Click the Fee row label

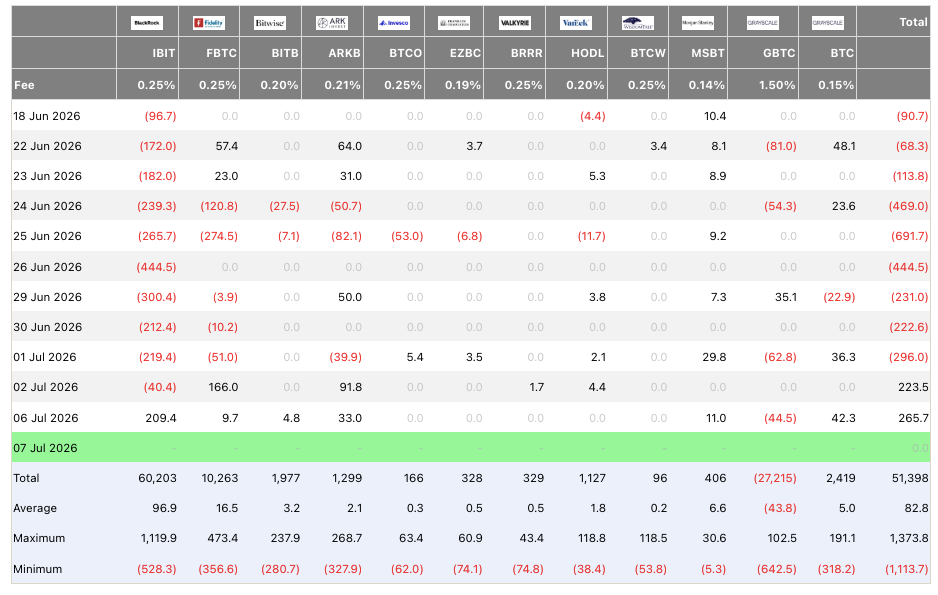(24, 85)
